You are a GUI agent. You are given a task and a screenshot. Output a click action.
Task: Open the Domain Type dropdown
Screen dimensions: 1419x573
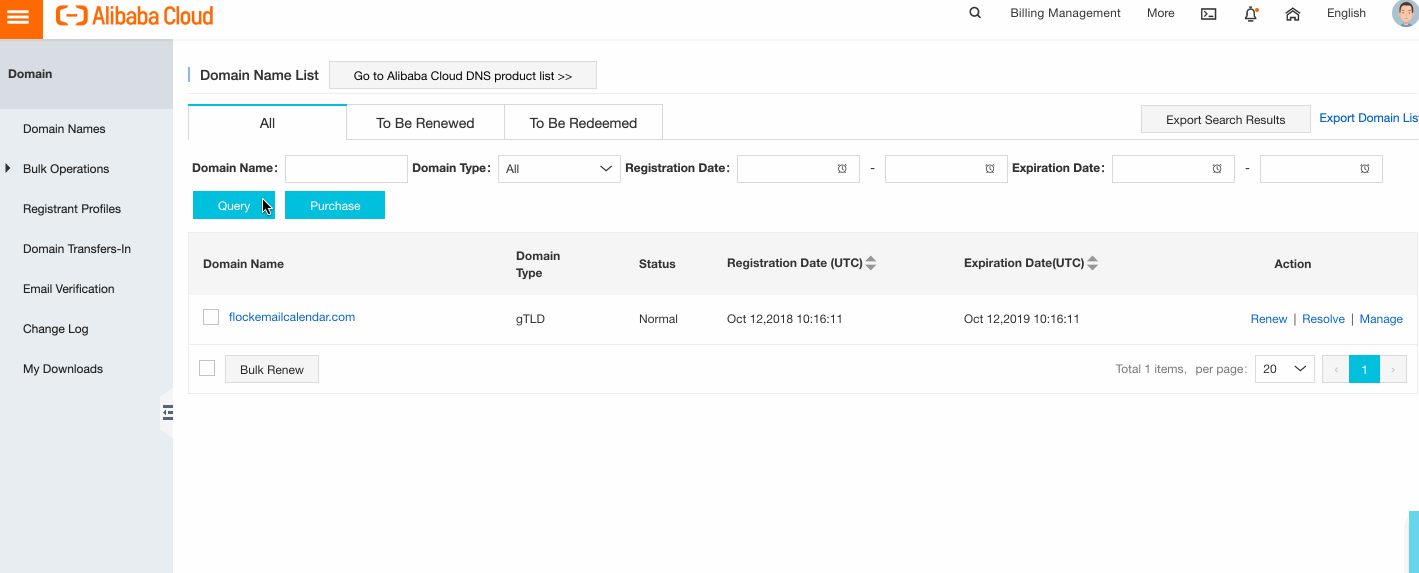559,169
